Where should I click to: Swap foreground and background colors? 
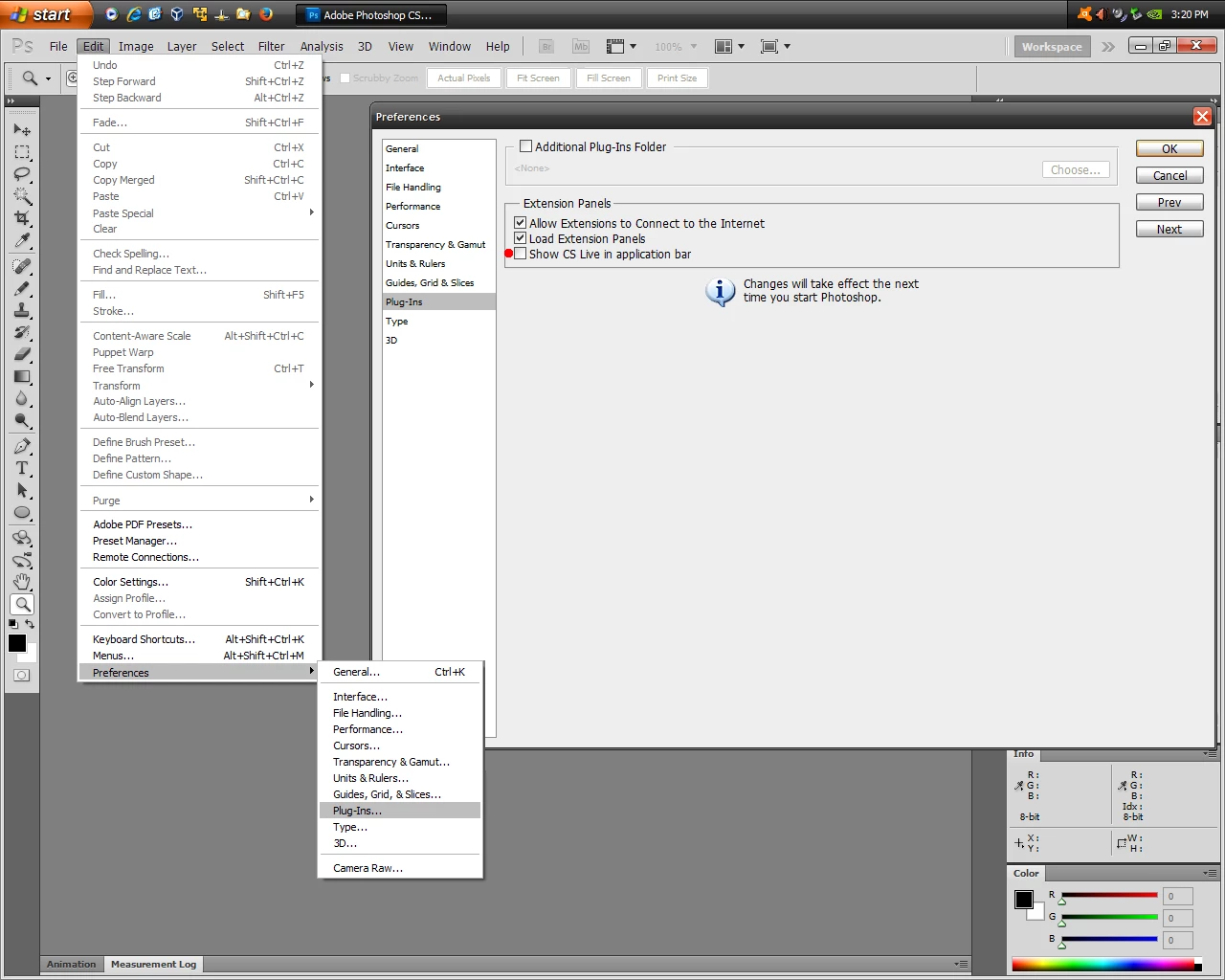30,624
